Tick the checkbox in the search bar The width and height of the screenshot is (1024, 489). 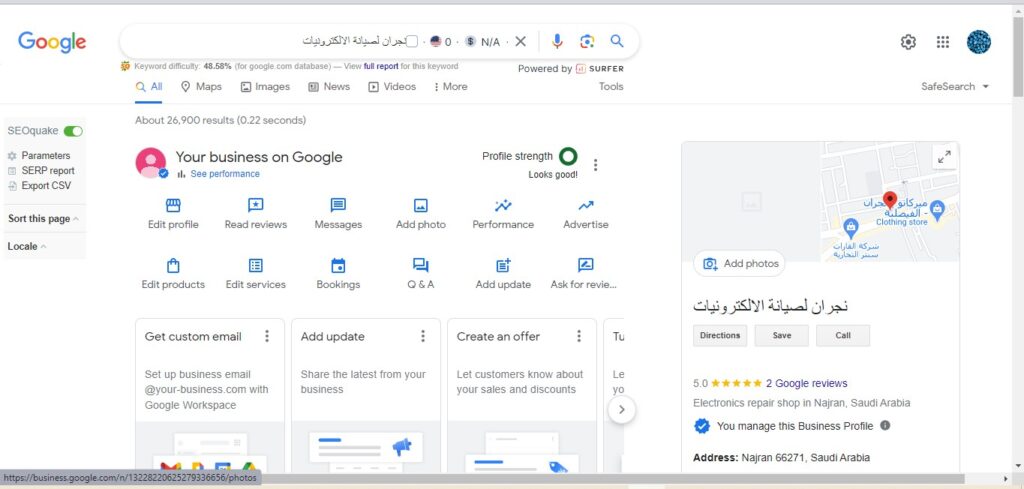pos(411,42)
